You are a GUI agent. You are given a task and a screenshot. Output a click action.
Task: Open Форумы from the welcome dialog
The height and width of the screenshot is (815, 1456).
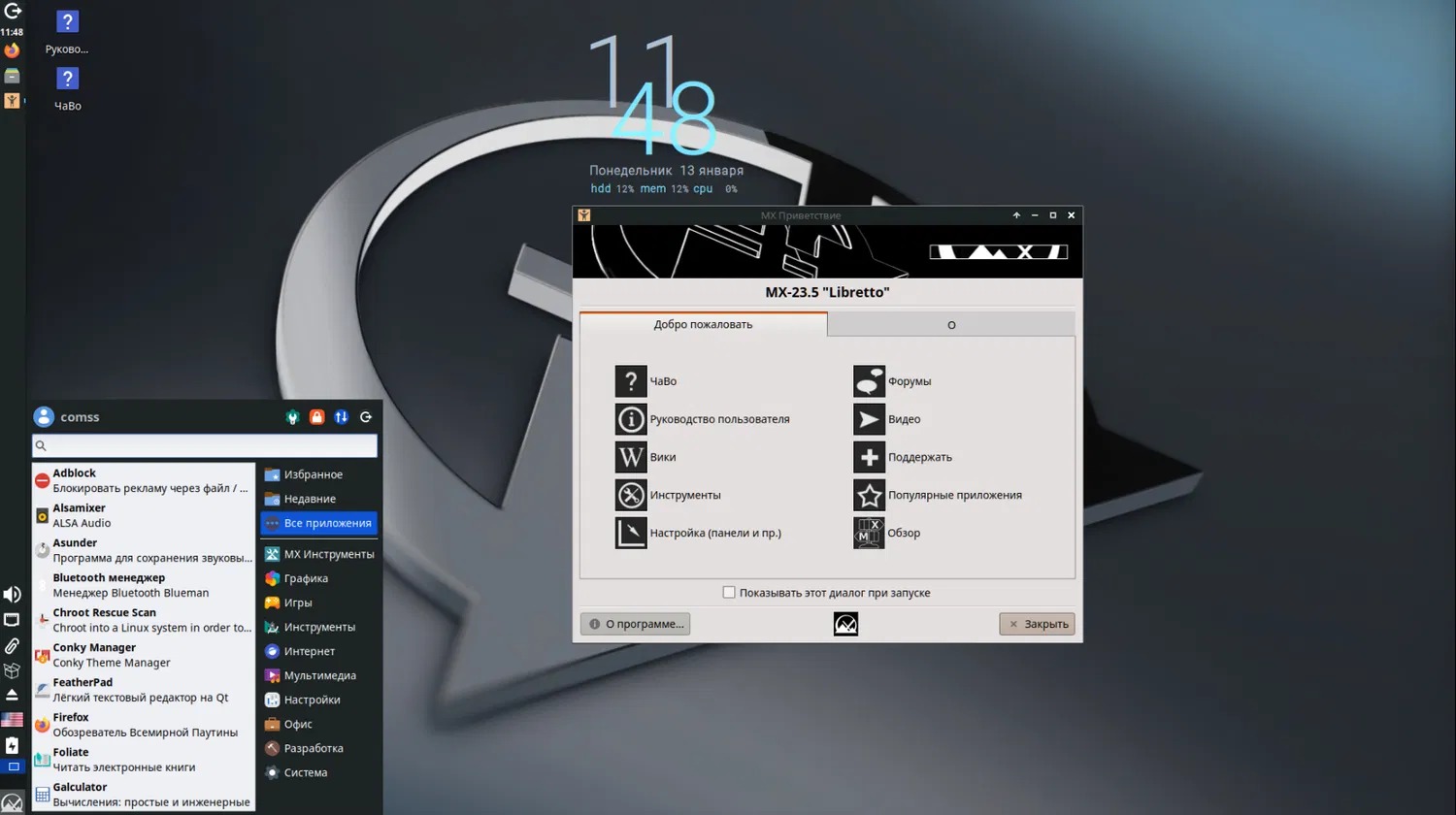tap(869, 381)
